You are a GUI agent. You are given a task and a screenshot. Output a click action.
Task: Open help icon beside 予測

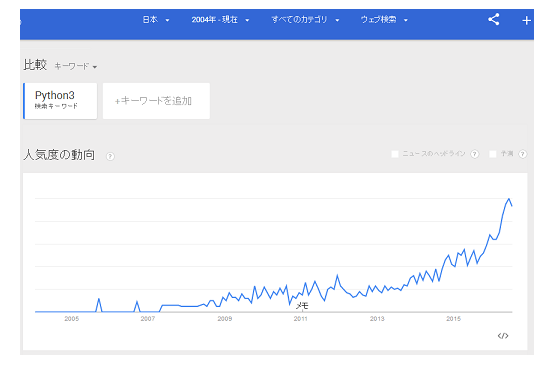coord(522,154)
